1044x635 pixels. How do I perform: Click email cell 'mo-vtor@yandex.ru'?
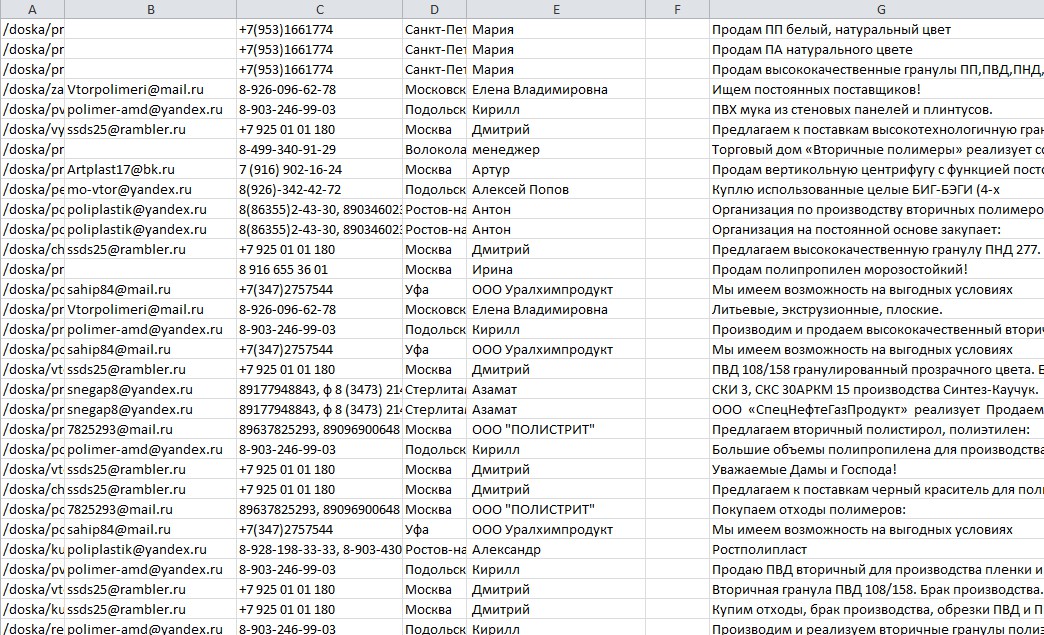click(x=150, y=189)
